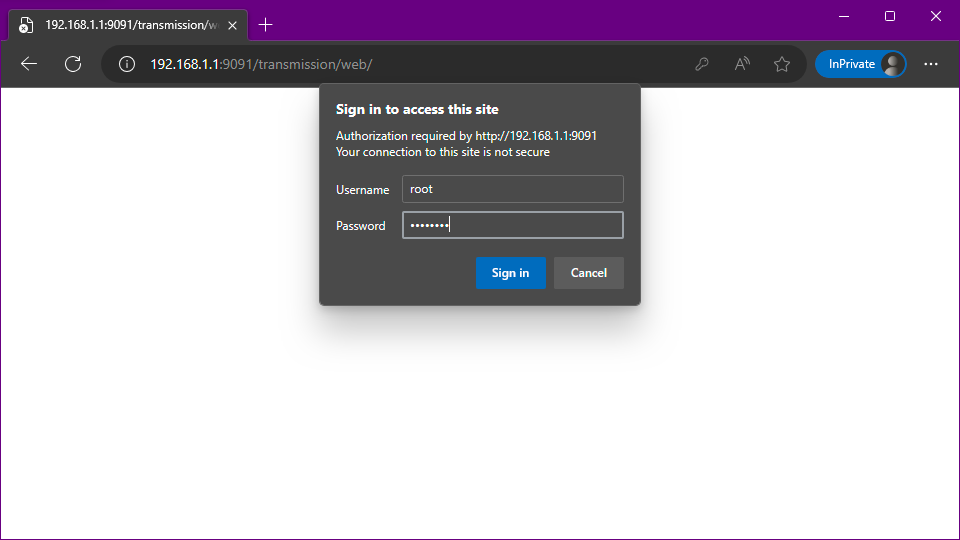The width and height of the screenshot is (960, 540).
Task: Minimize the browser window
Action: tap(844, 16)
